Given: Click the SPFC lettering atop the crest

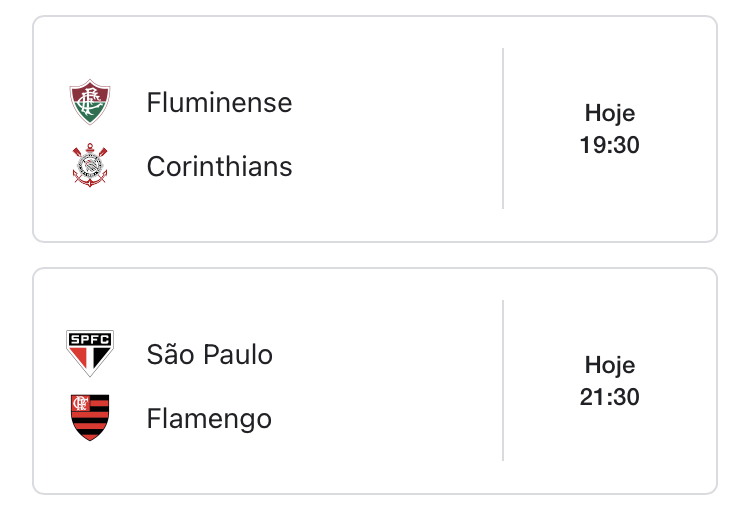Looking at the screenshot, I should [90, 338].
